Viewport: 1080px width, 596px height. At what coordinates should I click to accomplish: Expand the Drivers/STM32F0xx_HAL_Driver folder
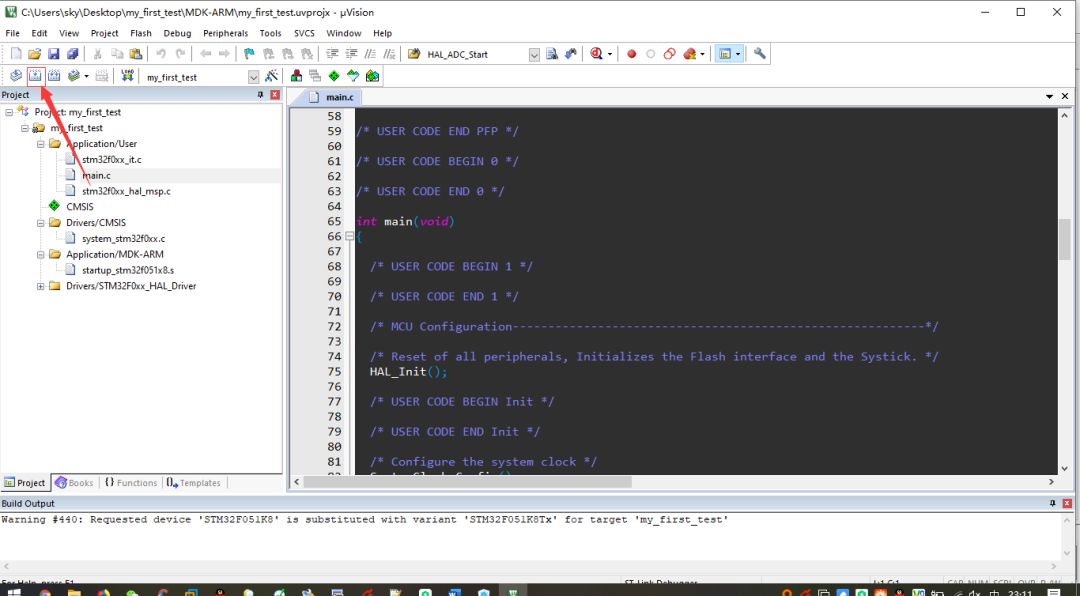[x=41, y=286]
